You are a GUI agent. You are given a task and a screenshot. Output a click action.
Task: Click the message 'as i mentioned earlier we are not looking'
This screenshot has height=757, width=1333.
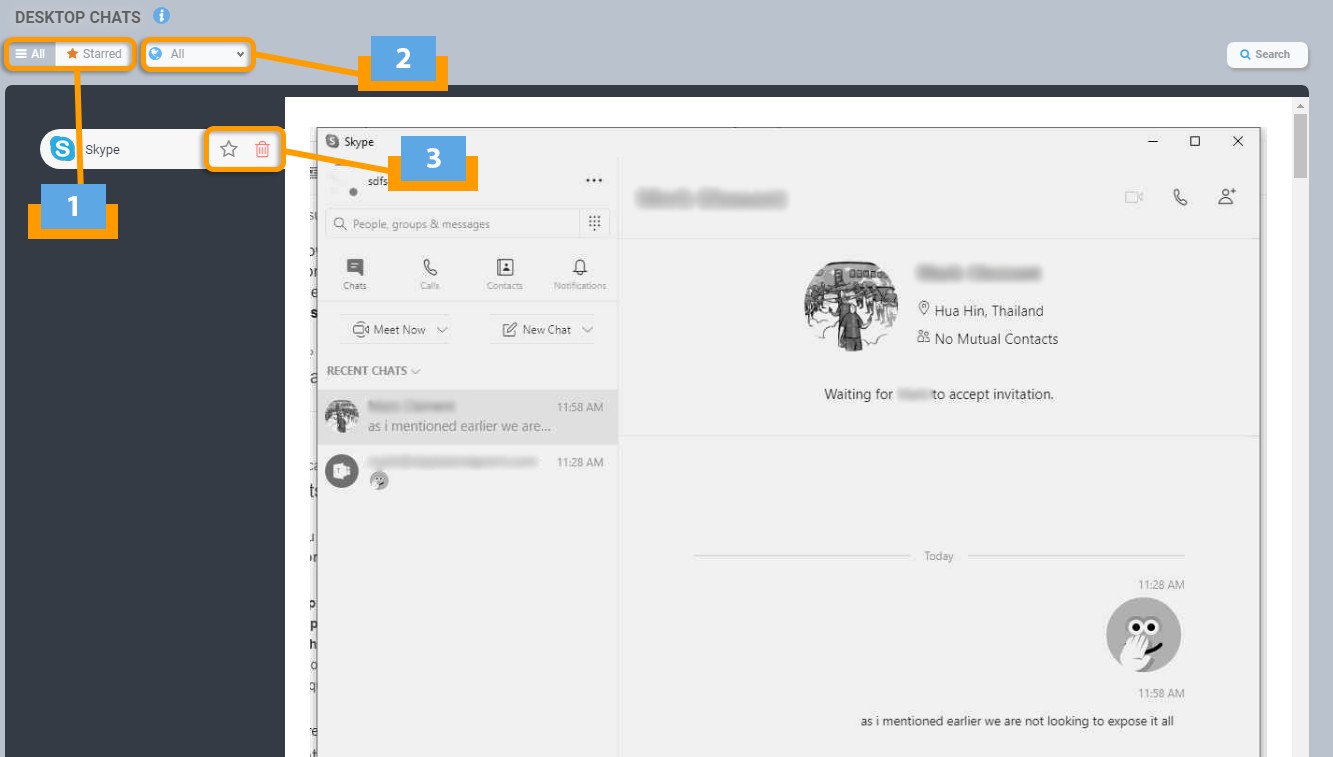click(x=1017, y=721)
